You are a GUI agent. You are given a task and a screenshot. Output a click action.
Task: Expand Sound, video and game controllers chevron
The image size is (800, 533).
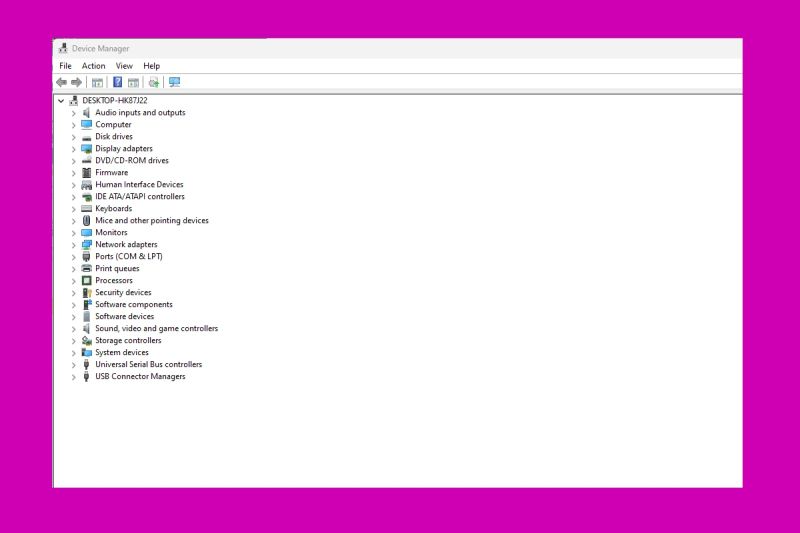tap(73, 328)
